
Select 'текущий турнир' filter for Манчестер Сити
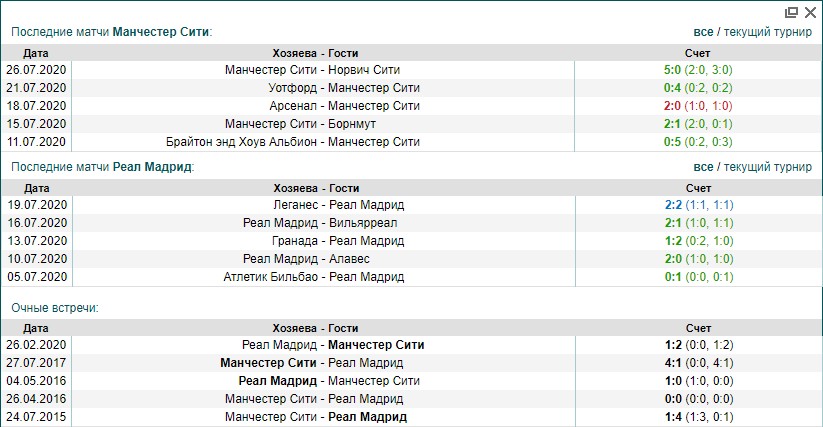click(x=769, y=31)
